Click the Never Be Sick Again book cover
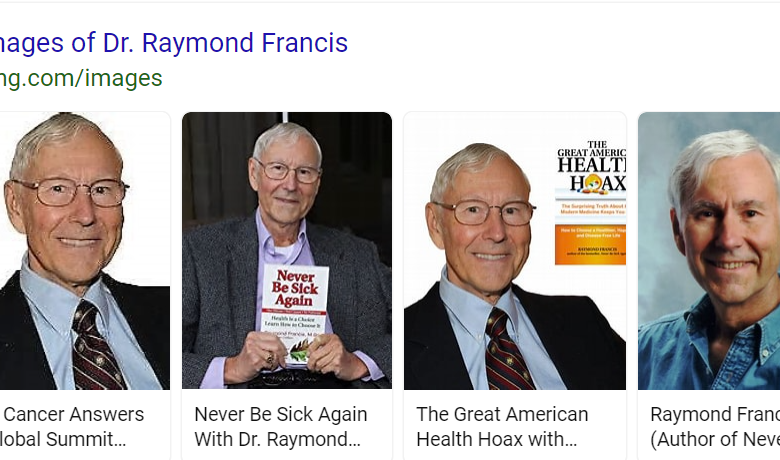780x460 pixels. pos(295,313)
